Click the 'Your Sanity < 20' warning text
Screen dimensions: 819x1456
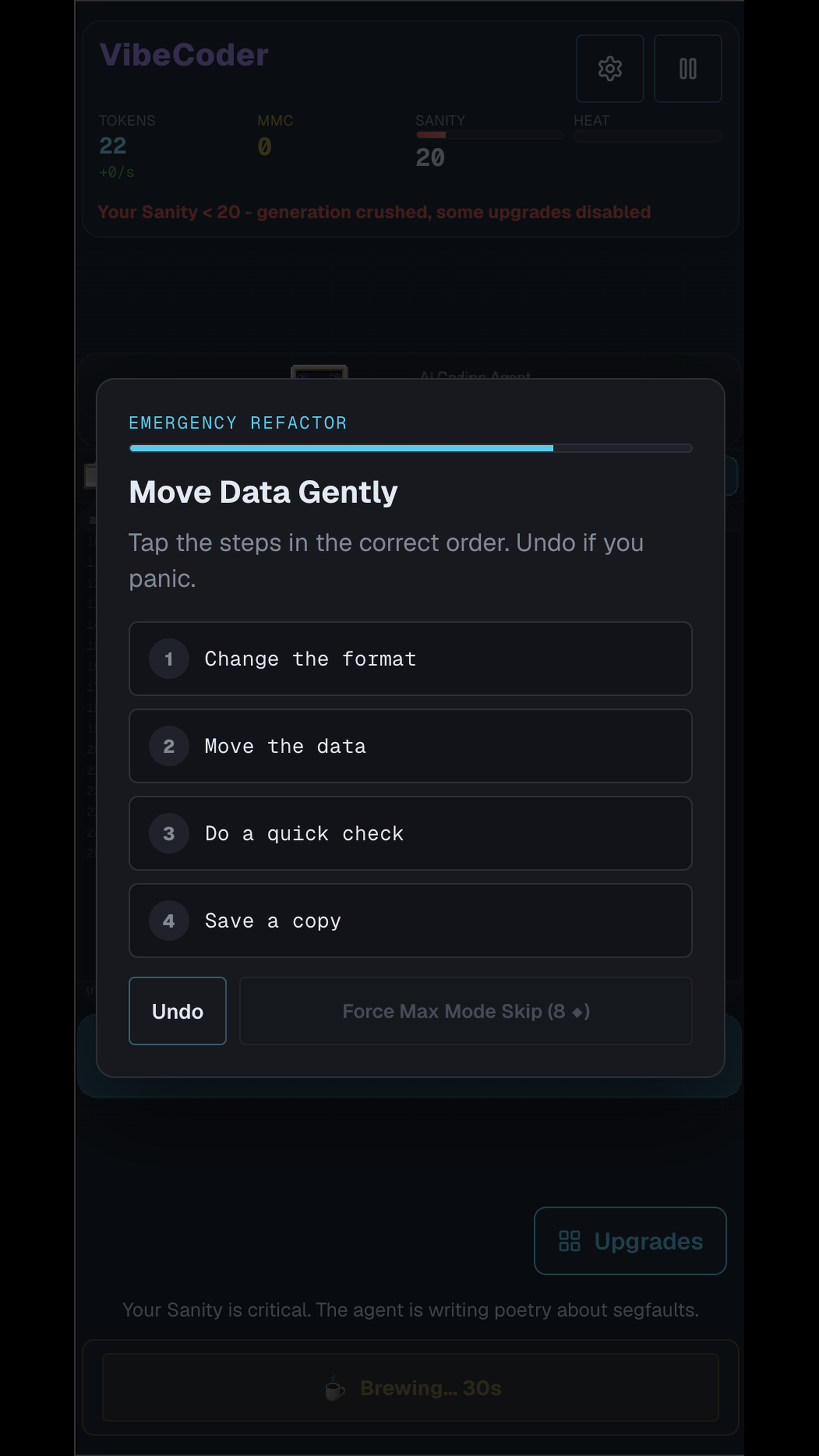tap(374, 212)
